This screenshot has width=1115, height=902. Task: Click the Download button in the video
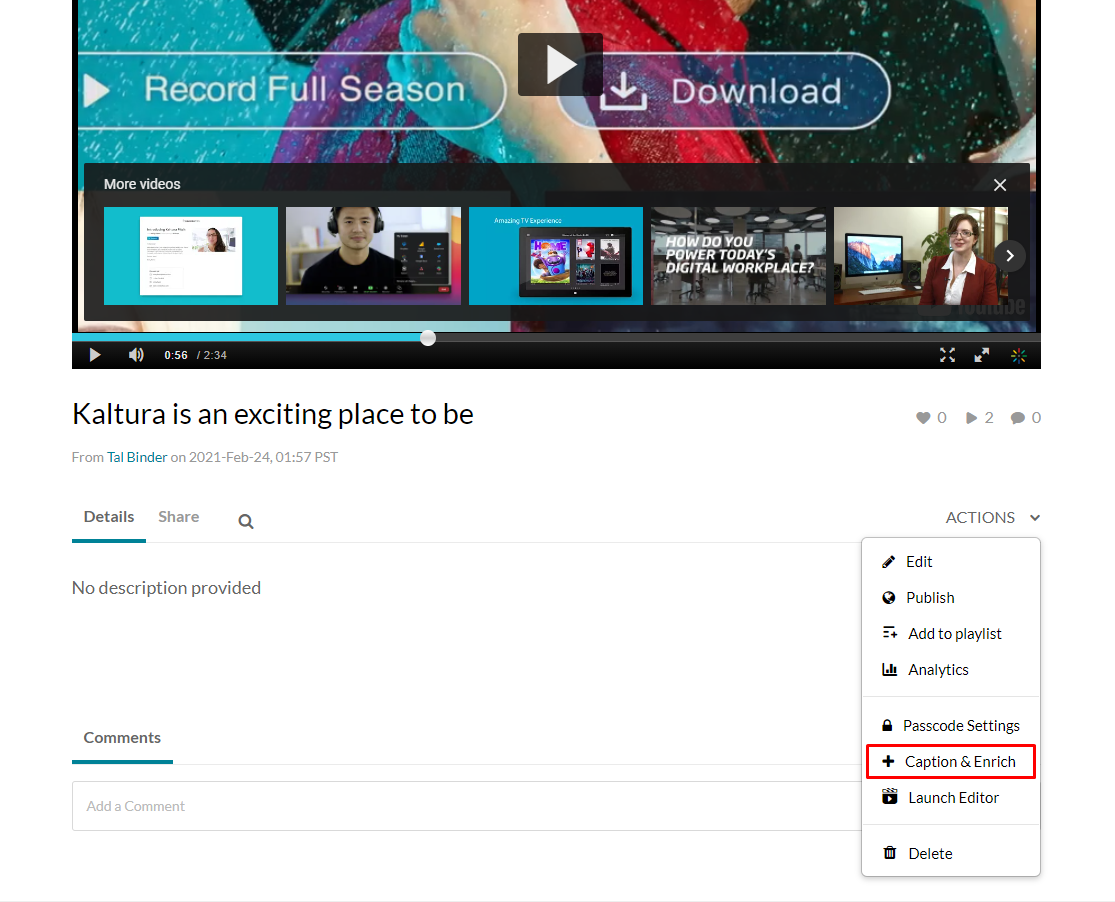click(725, 91)
